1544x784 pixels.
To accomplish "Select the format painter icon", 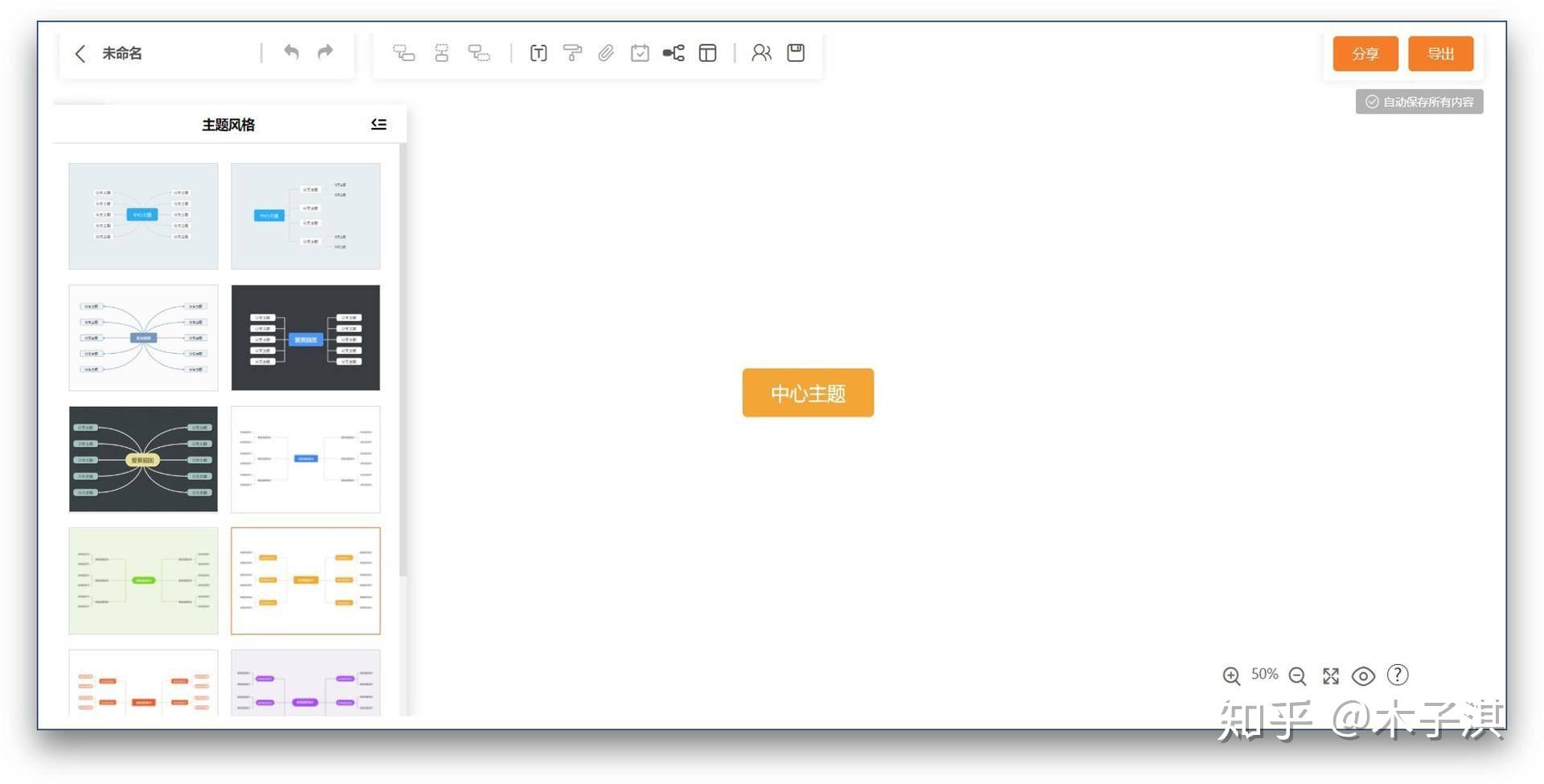I will [x=573, y=53].
